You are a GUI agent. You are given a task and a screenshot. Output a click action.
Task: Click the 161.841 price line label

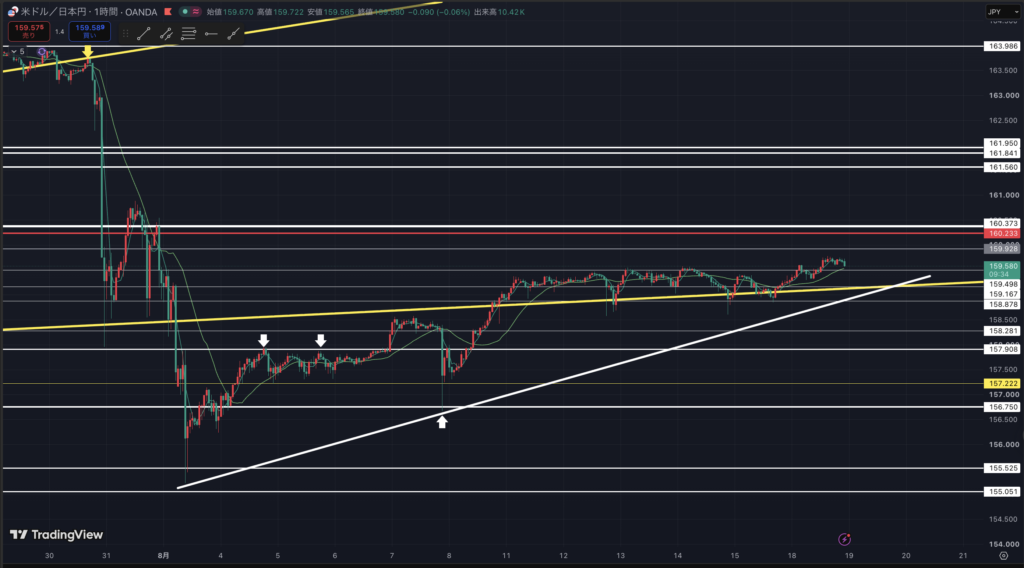1002,153
